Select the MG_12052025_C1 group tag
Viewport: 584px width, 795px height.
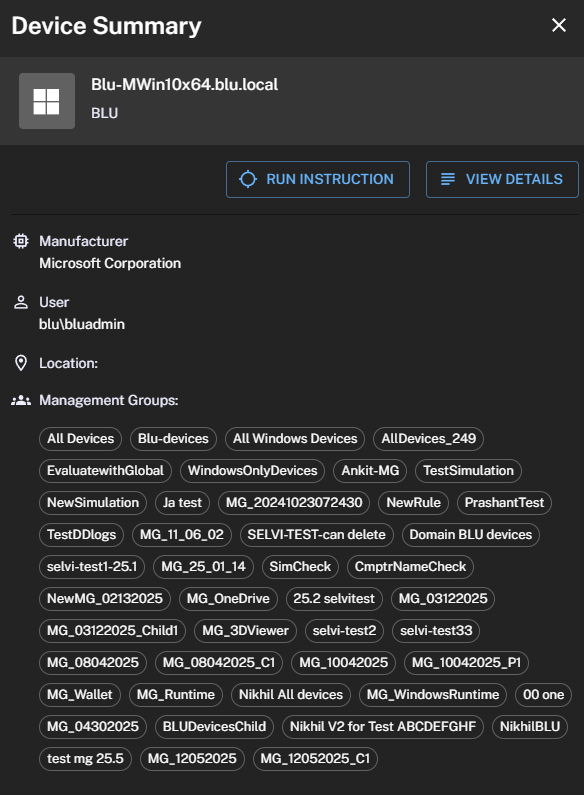(x=315, y=758)
